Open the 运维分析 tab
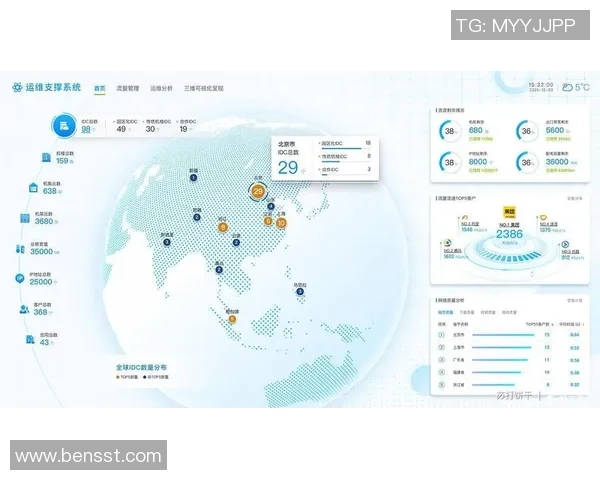Viewport: 600px width, 480px height. click(x=161, y=89)
